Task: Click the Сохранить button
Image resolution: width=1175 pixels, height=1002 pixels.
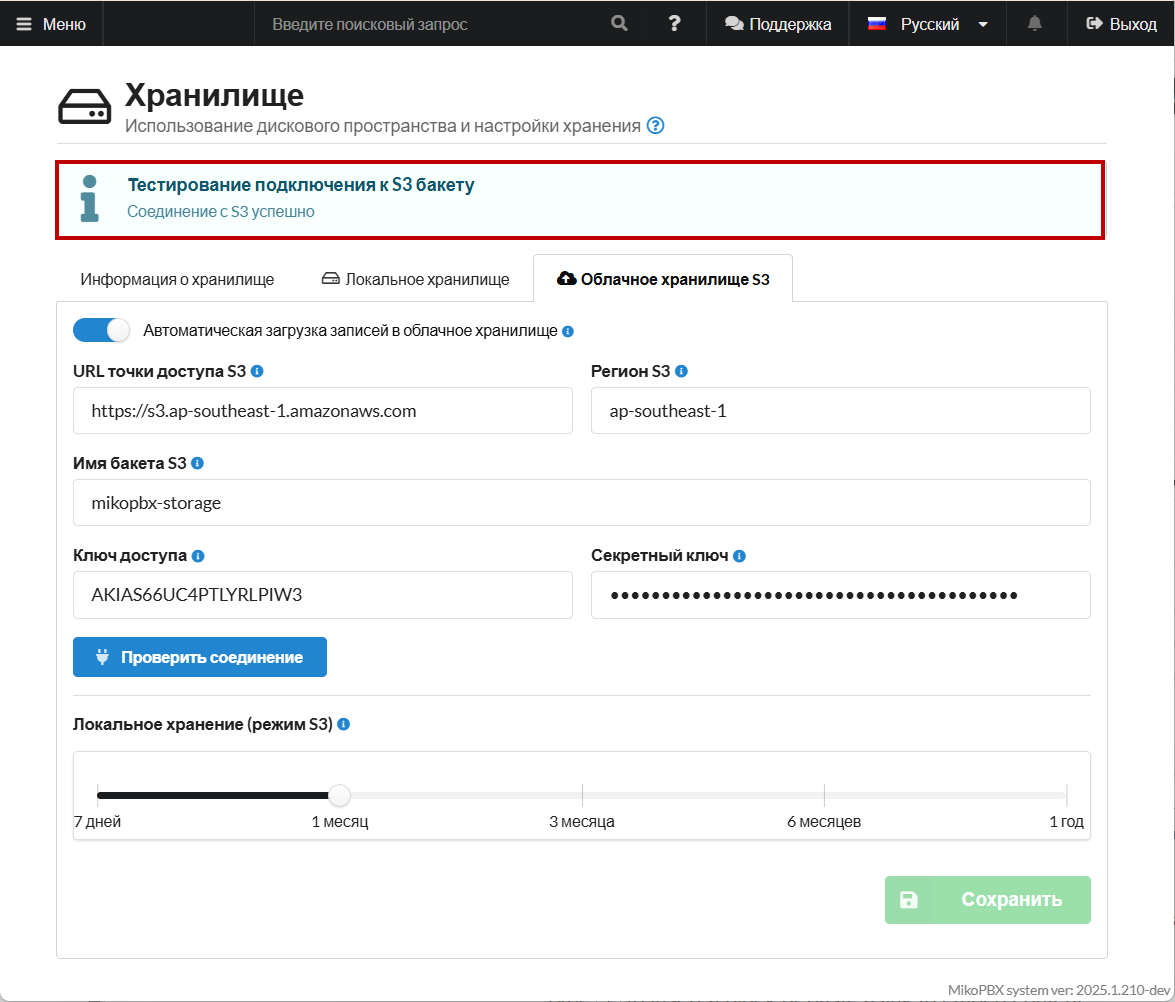Action: point(987,900)
